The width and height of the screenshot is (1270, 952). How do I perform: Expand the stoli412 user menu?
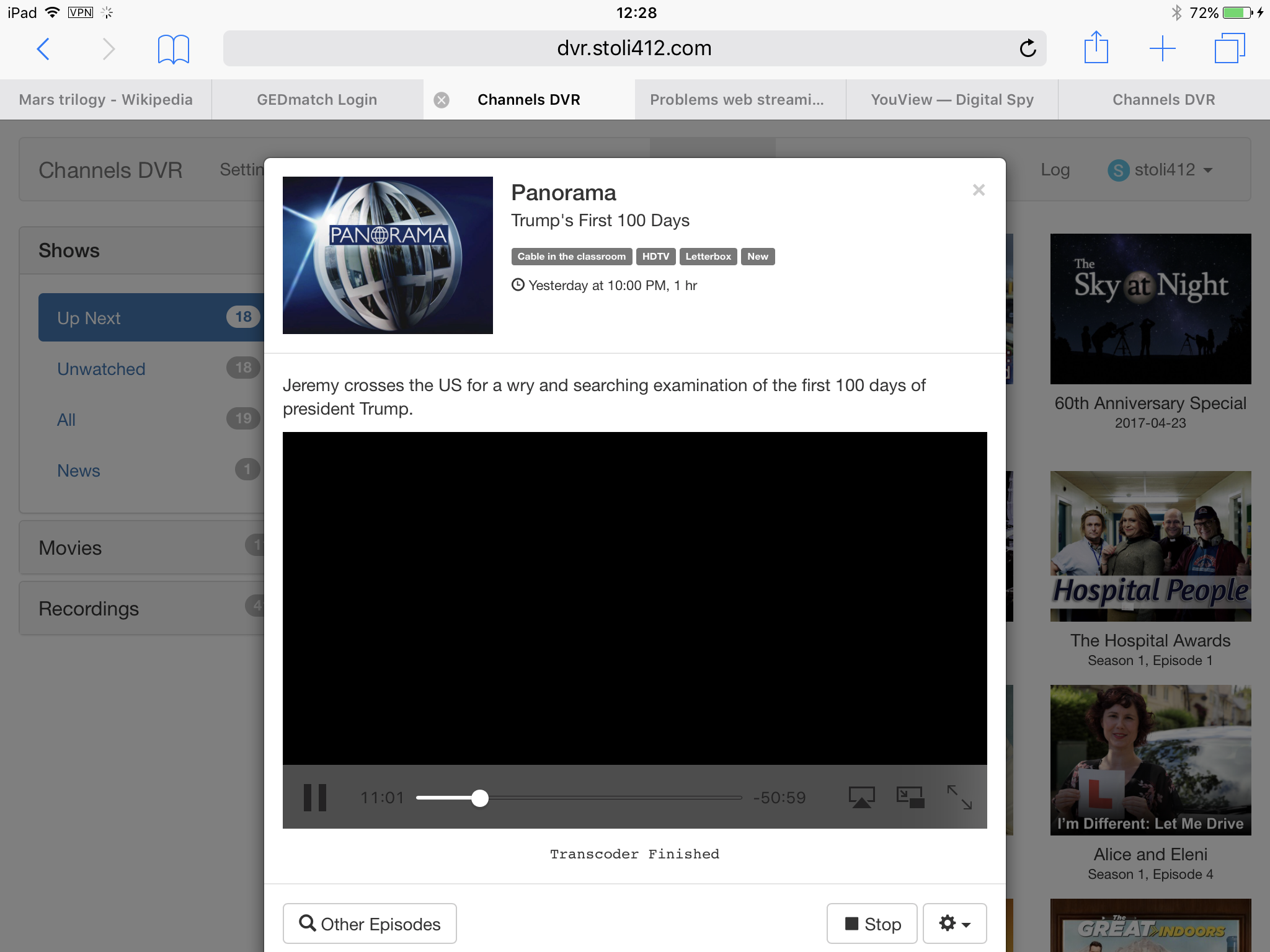[1160, 170]
